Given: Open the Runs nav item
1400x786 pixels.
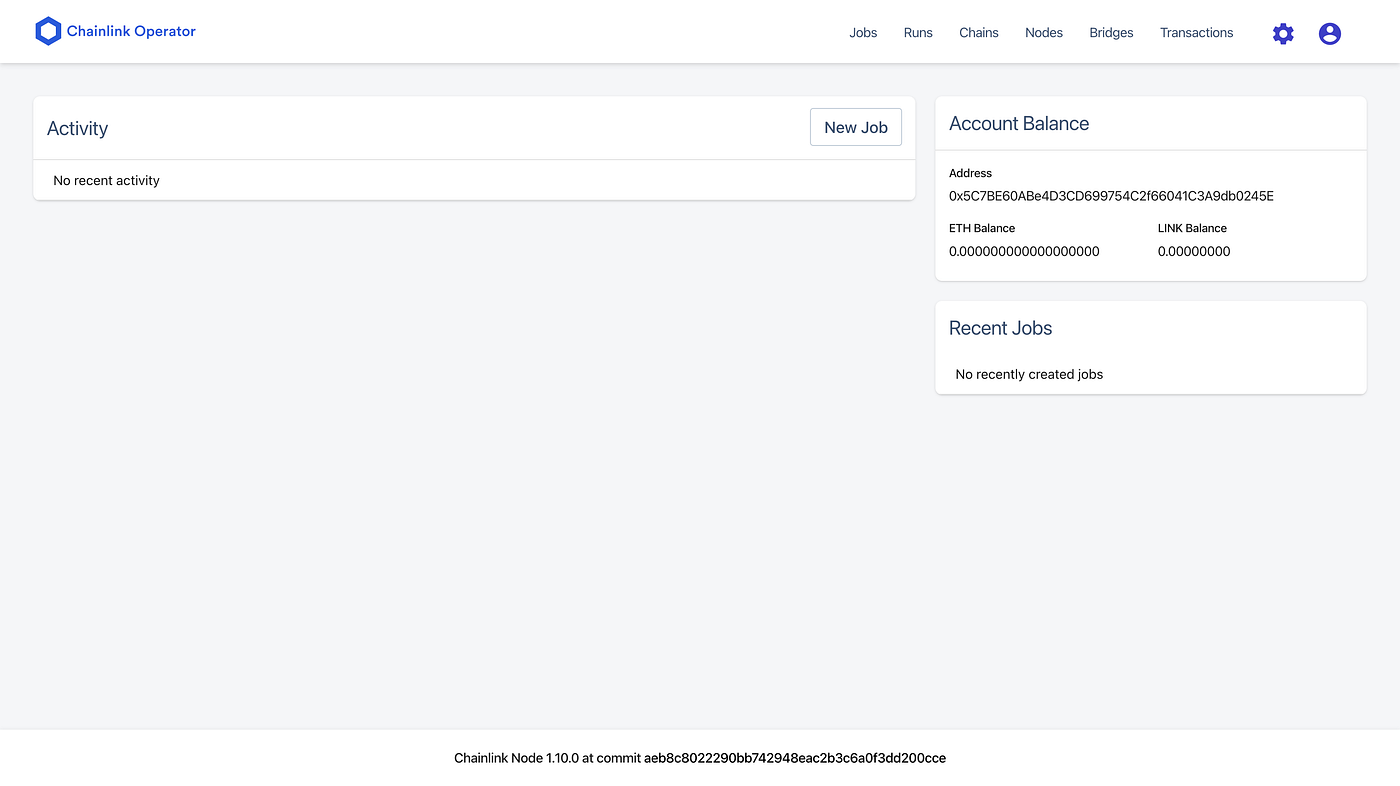Looking at the screenshot, I should click(918, 33).
